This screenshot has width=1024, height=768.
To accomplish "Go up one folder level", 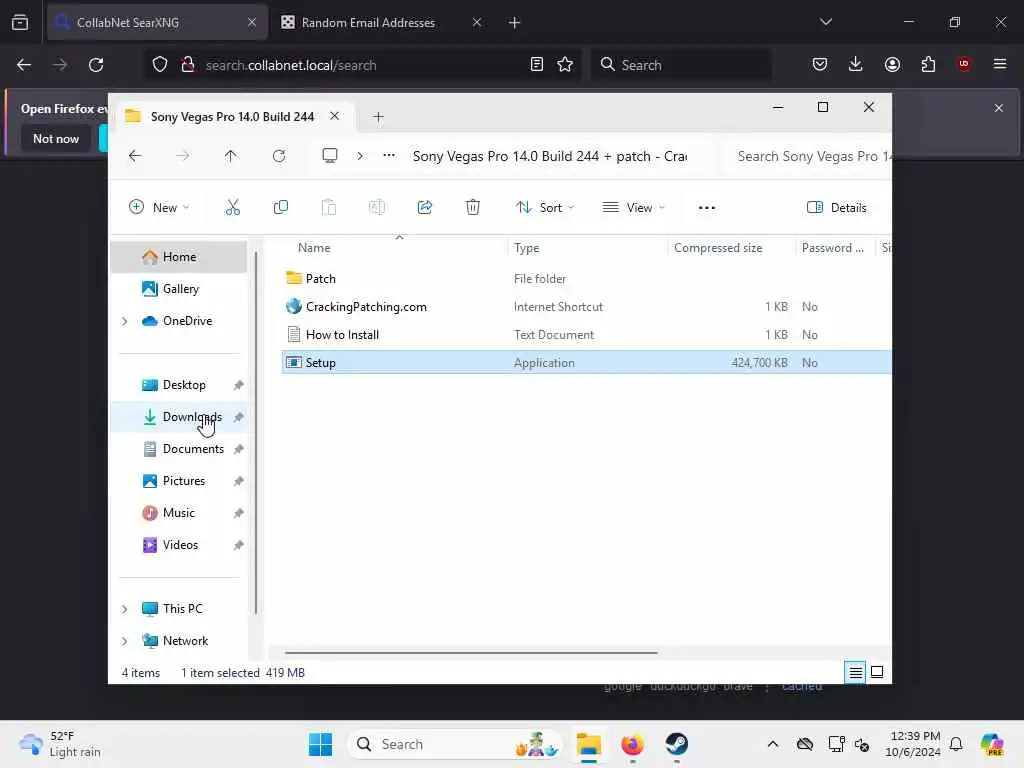I will 231,156.
